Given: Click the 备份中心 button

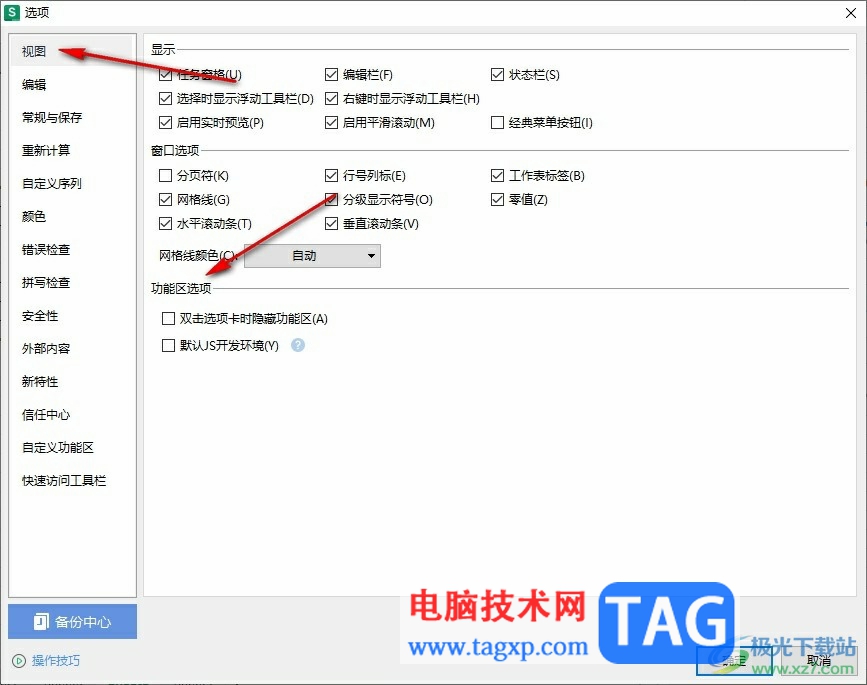Looking at the screenshot, I should click(x=72, y=621).
